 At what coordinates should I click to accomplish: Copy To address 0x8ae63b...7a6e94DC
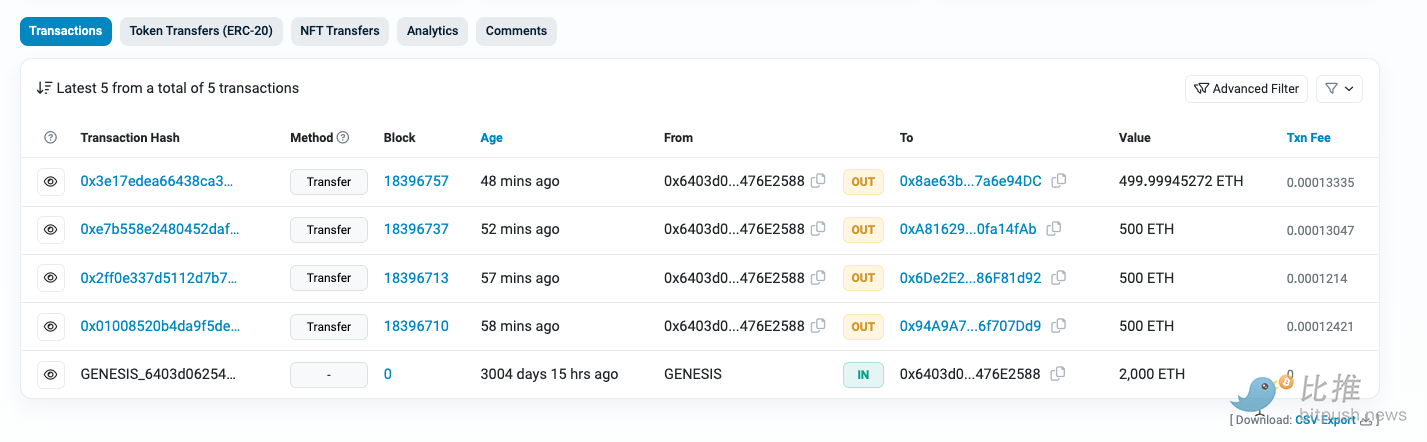pyautogui.click(x=1059, y=181)
